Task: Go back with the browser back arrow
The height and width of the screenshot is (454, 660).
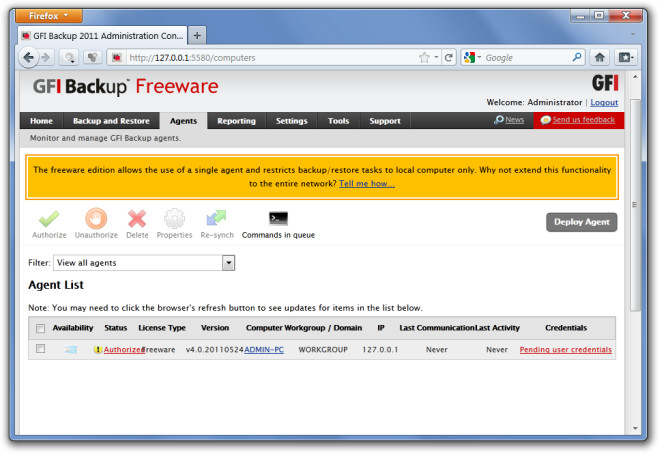Action: tap(29, 57)
